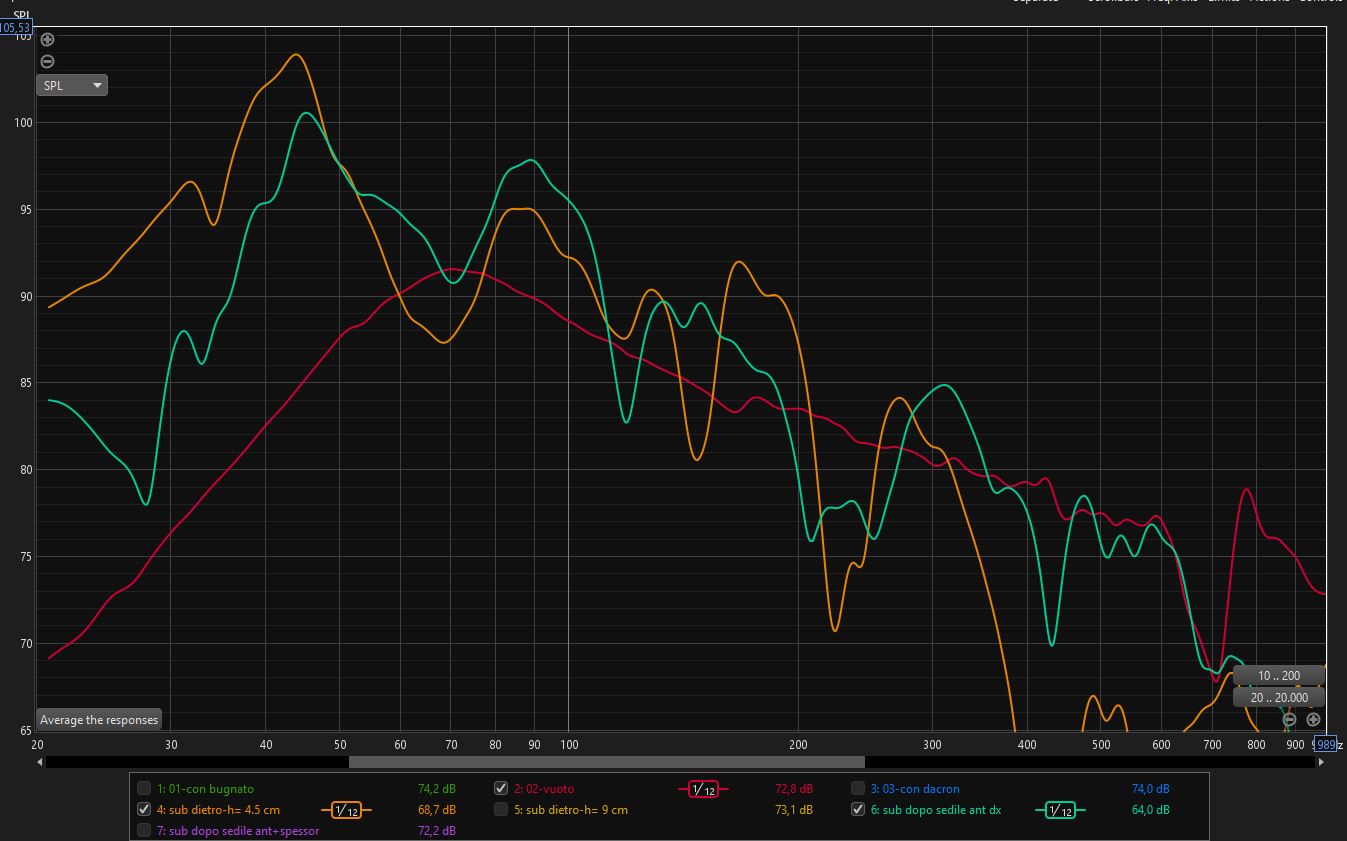Click the 989 frequency limit field
1347x841 pixels.
(x=1324, y=744)
